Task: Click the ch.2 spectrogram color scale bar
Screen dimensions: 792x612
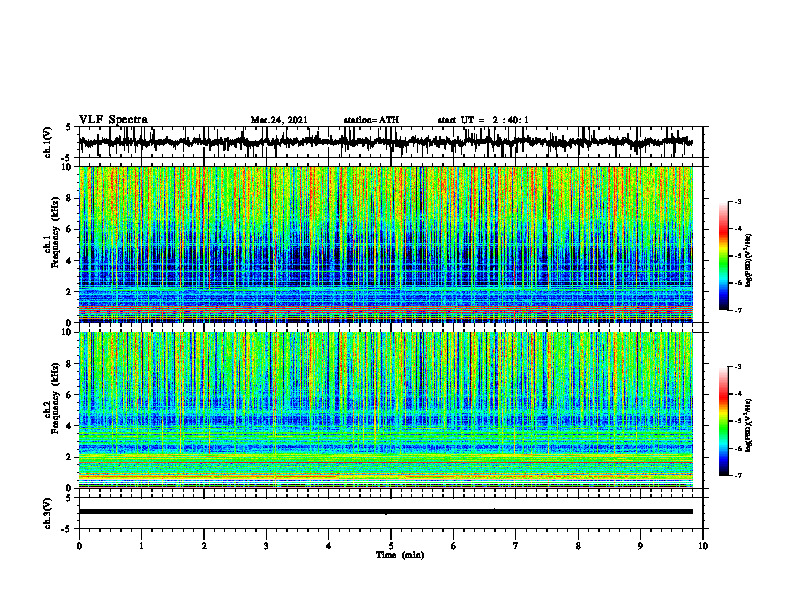Action: coord(724,421)
